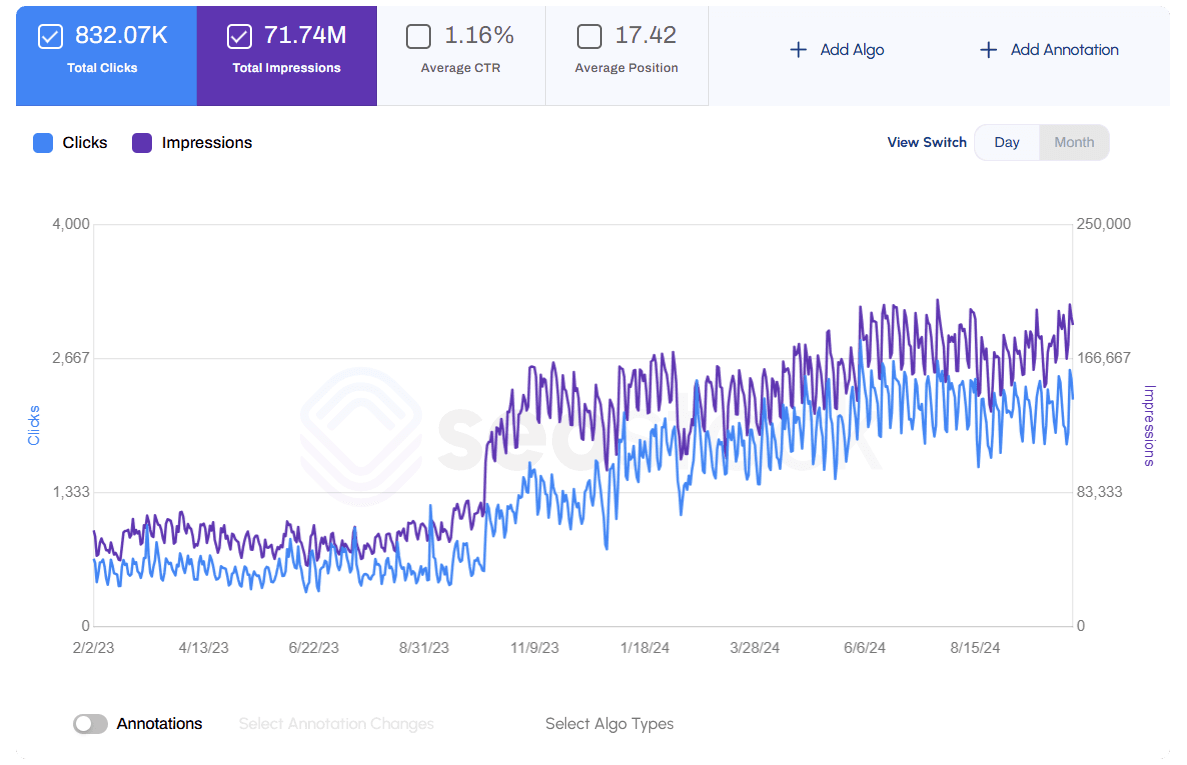Click the 8/31/23 x-axis date

coord(424,648)
